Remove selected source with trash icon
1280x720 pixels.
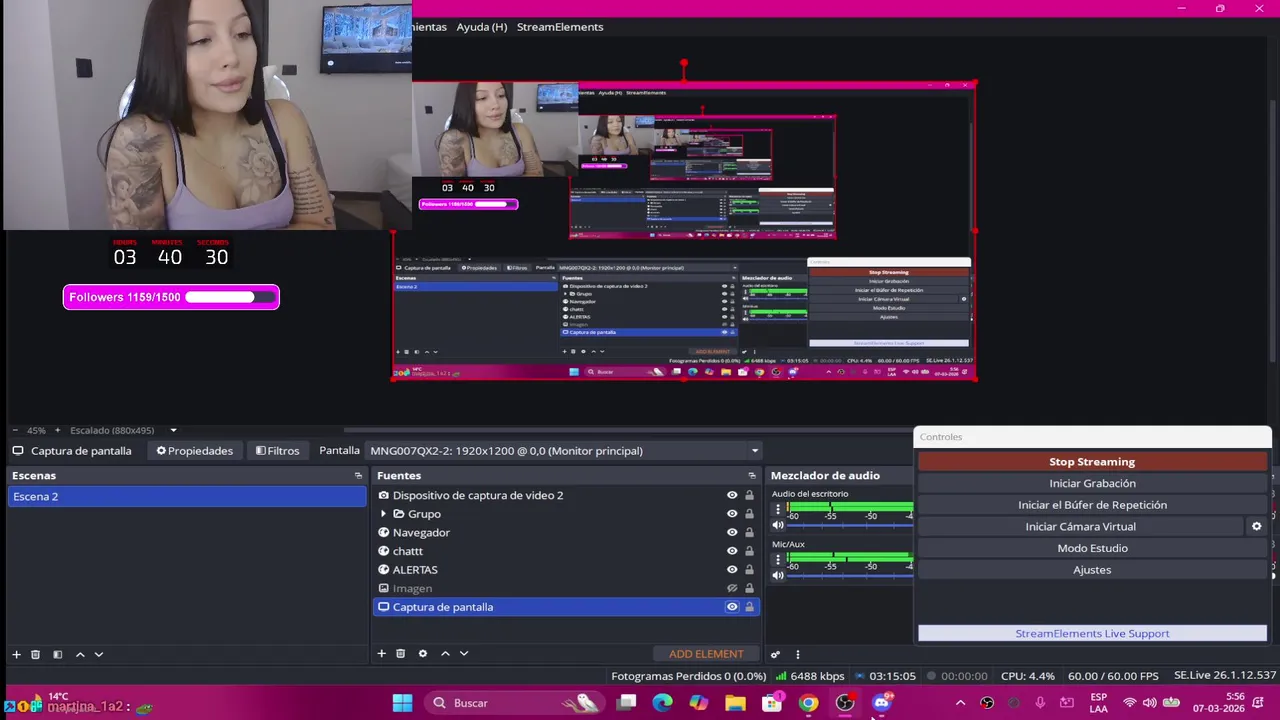point(400,654)
